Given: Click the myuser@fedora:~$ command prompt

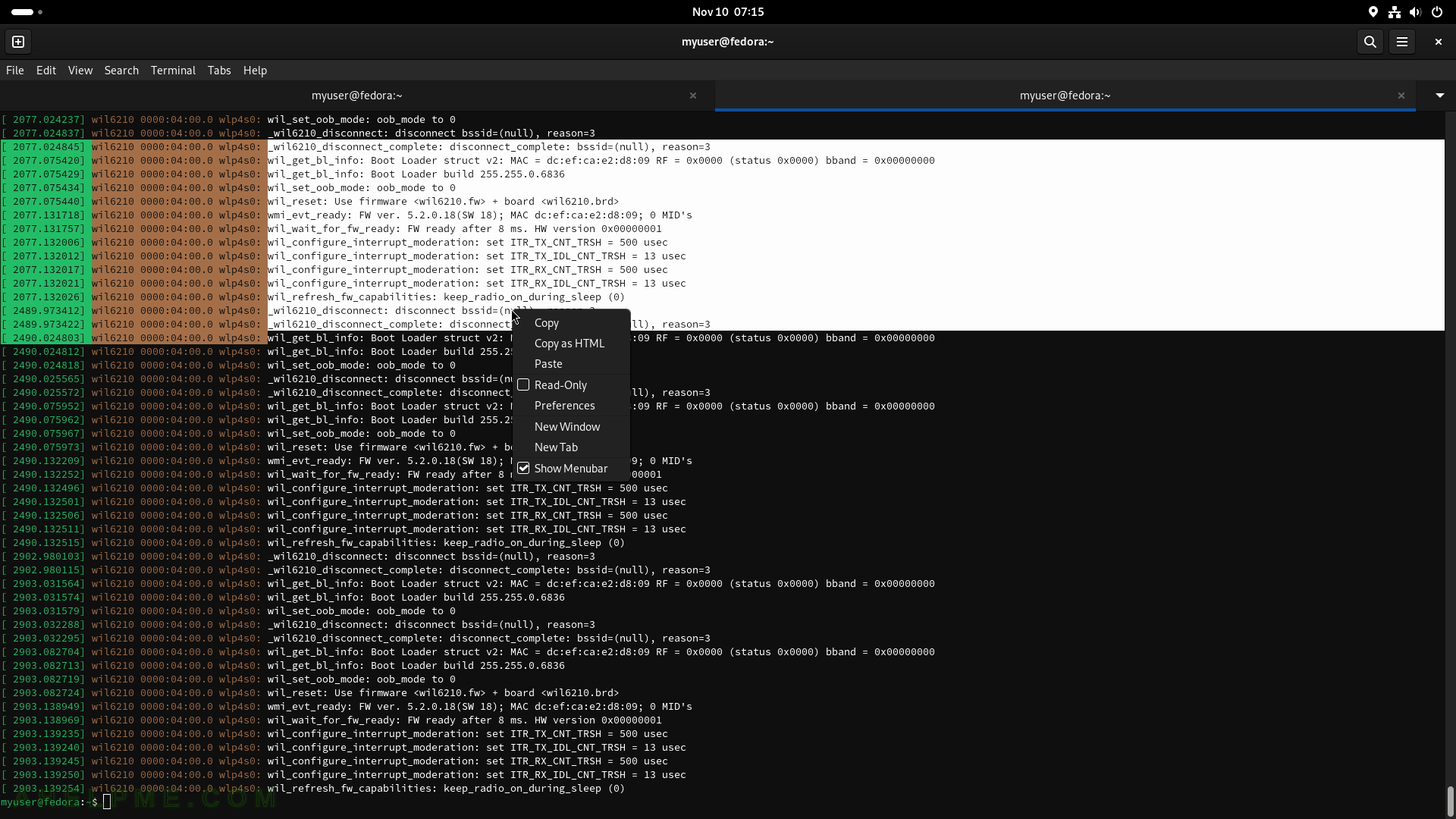Looking at the screenshot, I should (x=49, y=802).
